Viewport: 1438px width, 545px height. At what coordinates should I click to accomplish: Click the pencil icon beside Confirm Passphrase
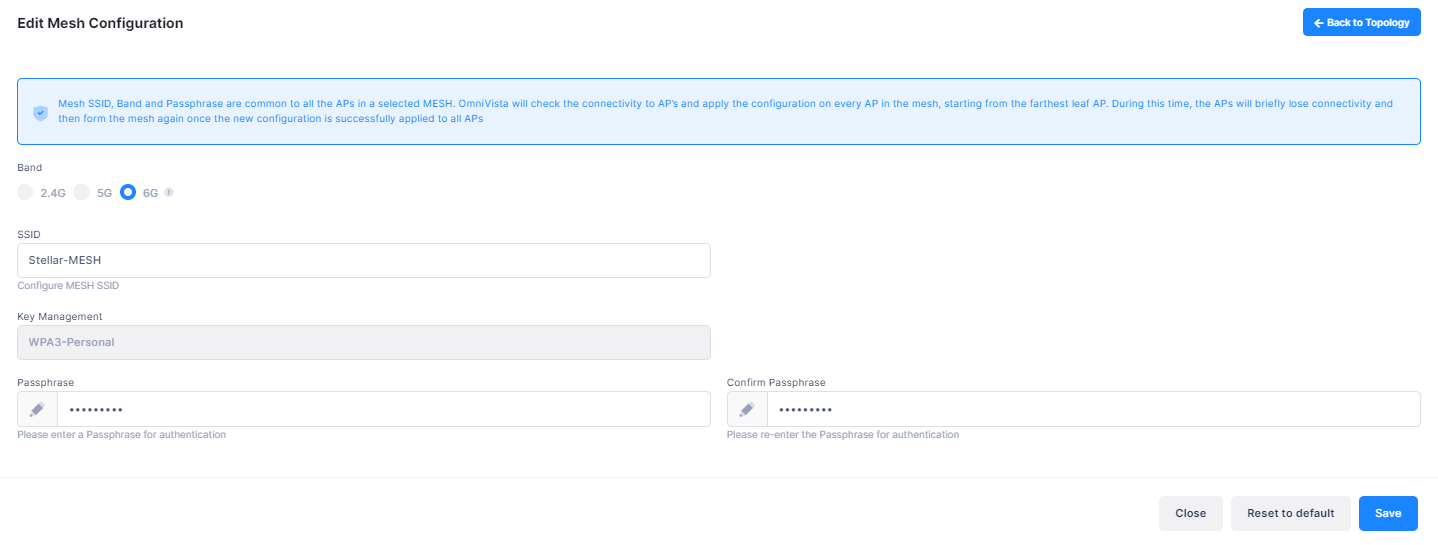[747, 409]
